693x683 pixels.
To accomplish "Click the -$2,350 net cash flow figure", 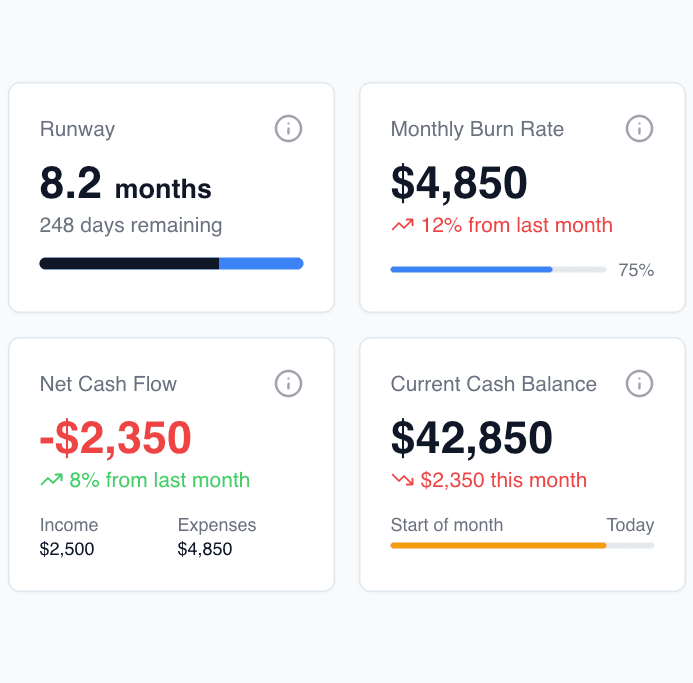I will 115,438.
